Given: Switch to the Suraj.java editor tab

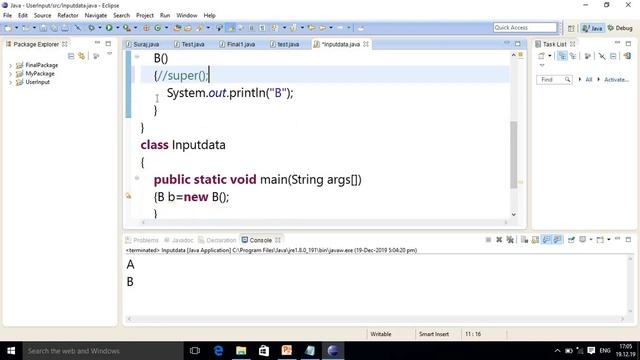Looking at the screenshot, I should coord(143,44).
